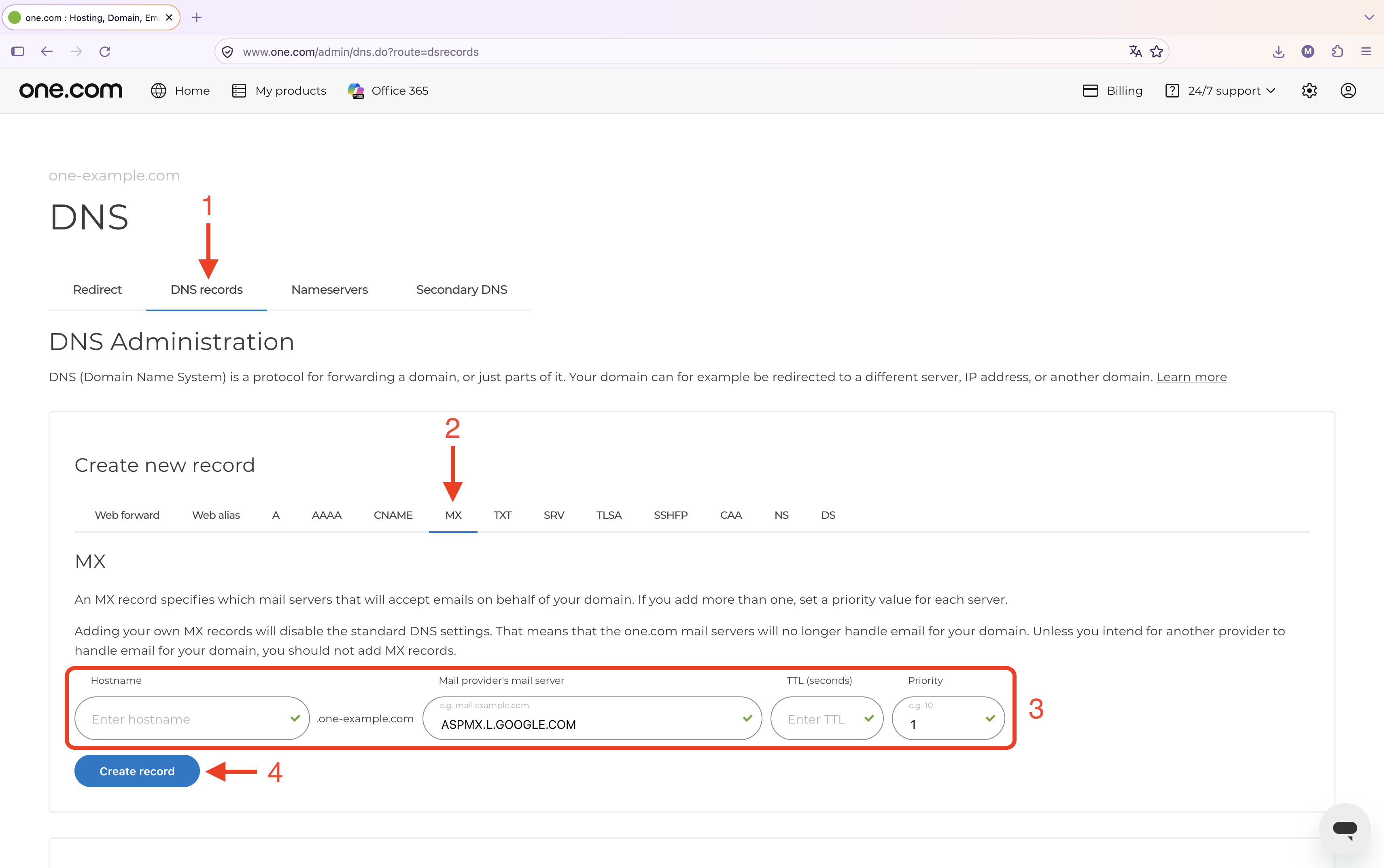
Task: Click the Priority field
Action: (x=948, y=718)
